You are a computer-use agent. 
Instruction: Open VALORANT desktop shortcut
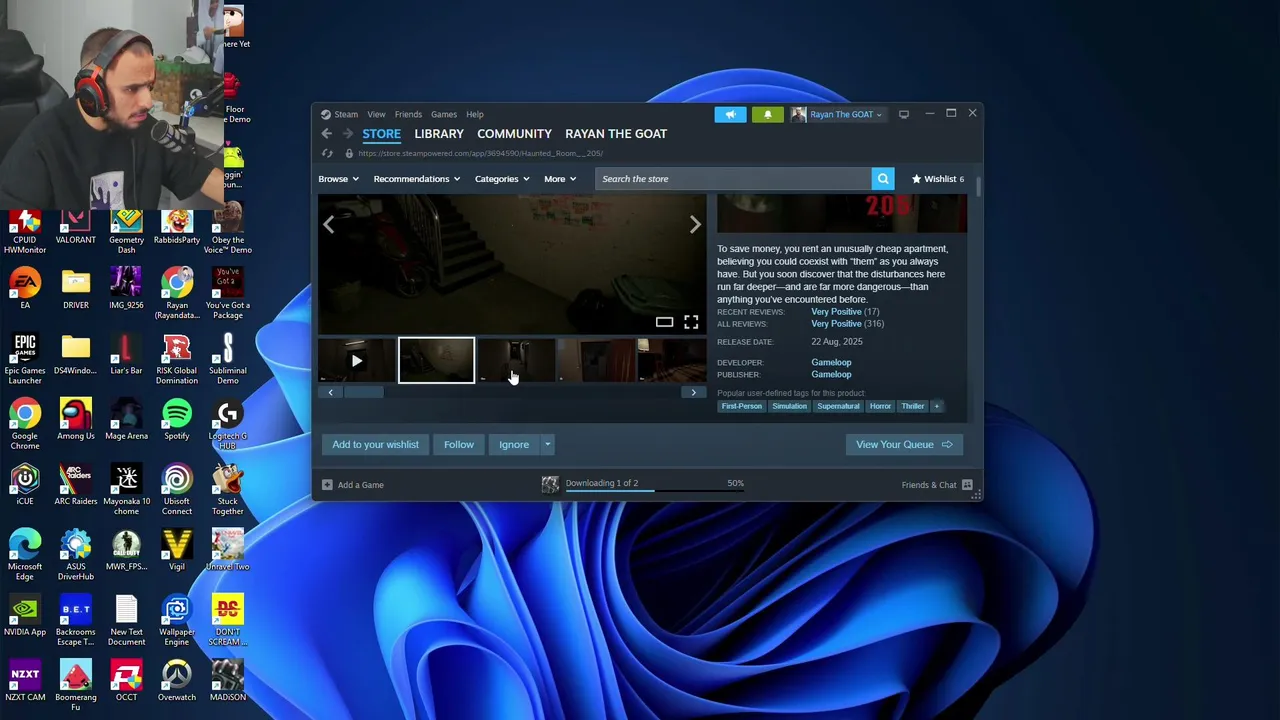(x=76, y=227)
